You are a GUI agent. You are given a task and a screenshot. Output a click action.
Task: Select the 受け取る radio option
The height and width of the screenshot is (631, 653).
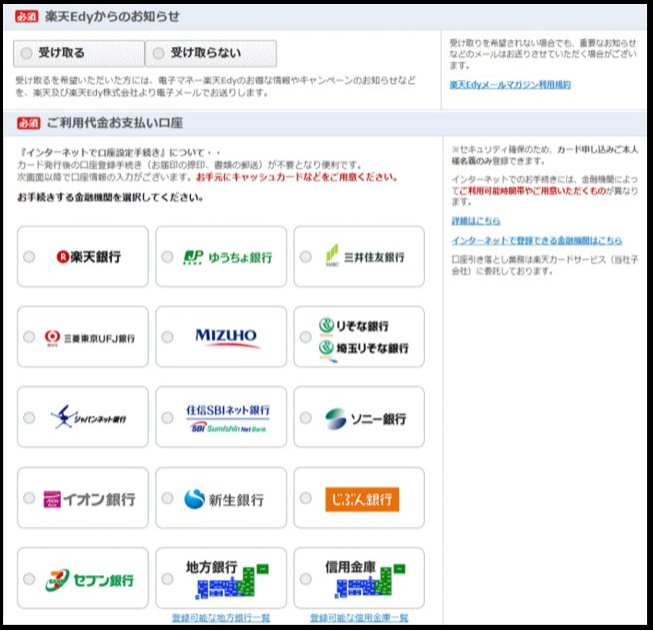click(x=26, y=53)
